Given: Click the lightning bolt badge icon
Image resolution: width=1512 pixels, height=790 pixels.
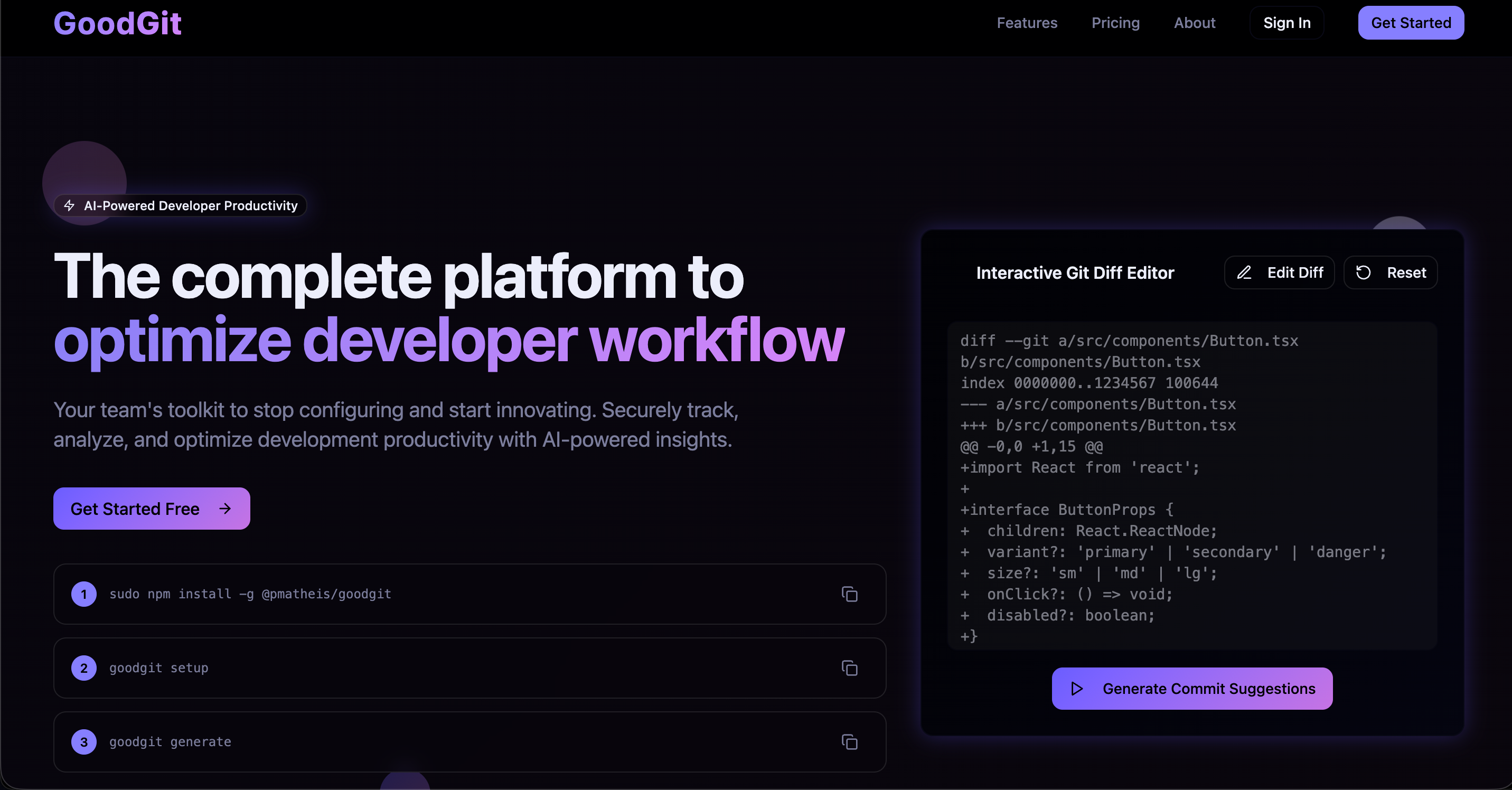Looking at the screenshot, I should coord(69,205).
